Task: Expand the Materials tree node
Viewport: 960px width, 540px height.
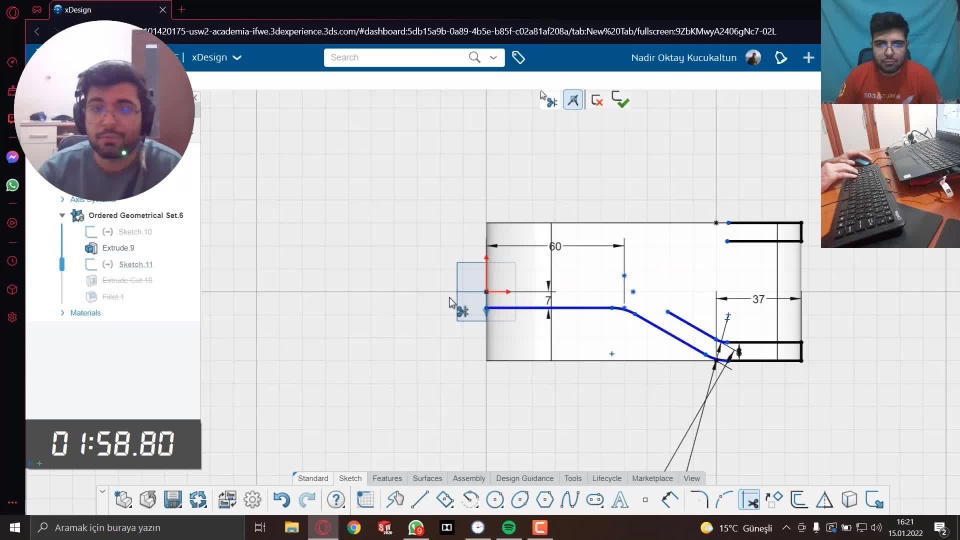Action: (x=62, y=313)
